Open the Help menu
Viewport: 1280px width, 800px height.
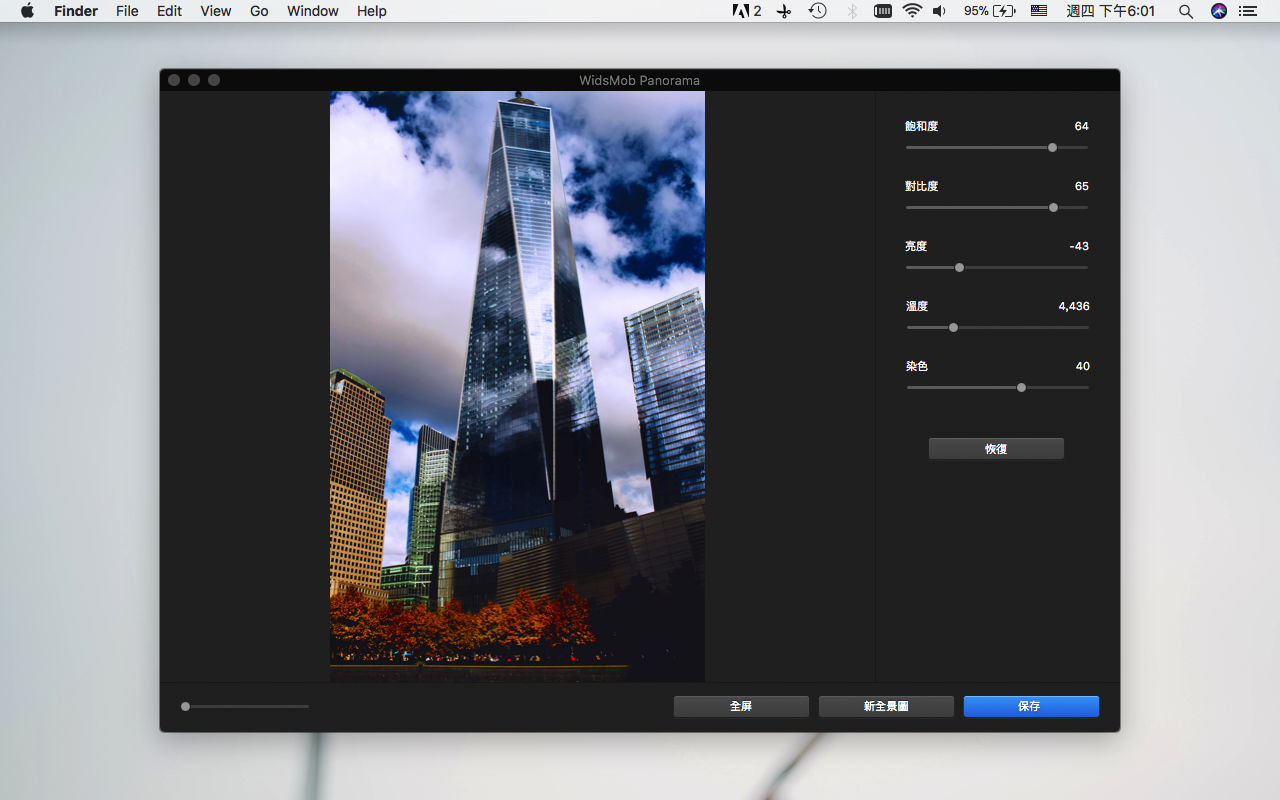pyautogui.click(x=372, y=11)
